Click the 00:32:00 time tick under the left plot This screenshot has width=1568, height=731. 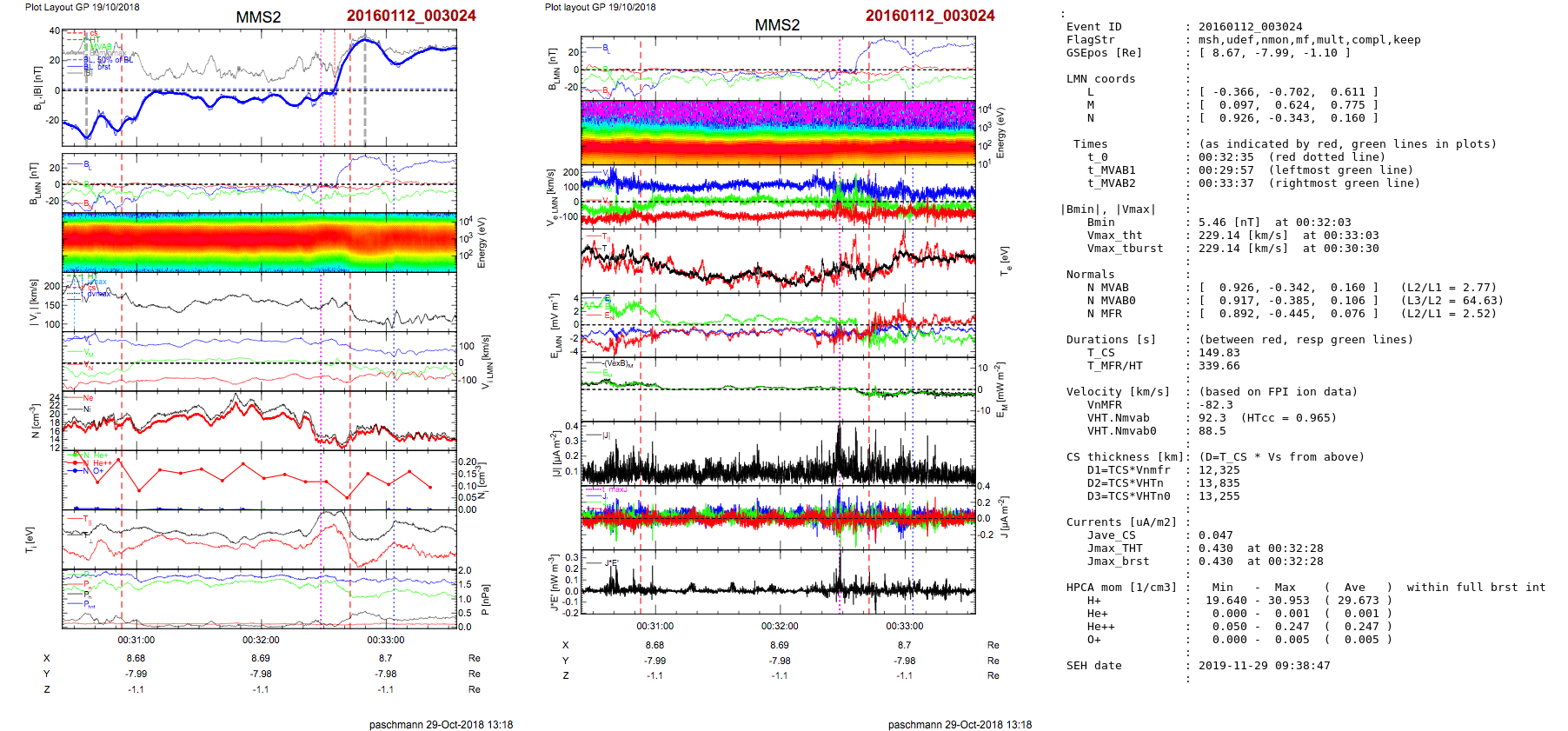(x=261, y=640)
